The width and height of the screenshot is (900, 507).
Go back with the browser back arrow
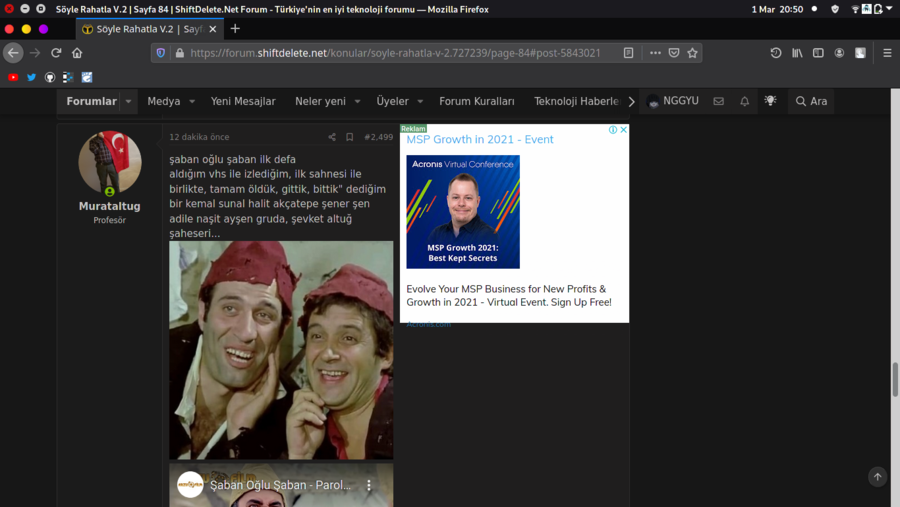(x=13, y=53)
